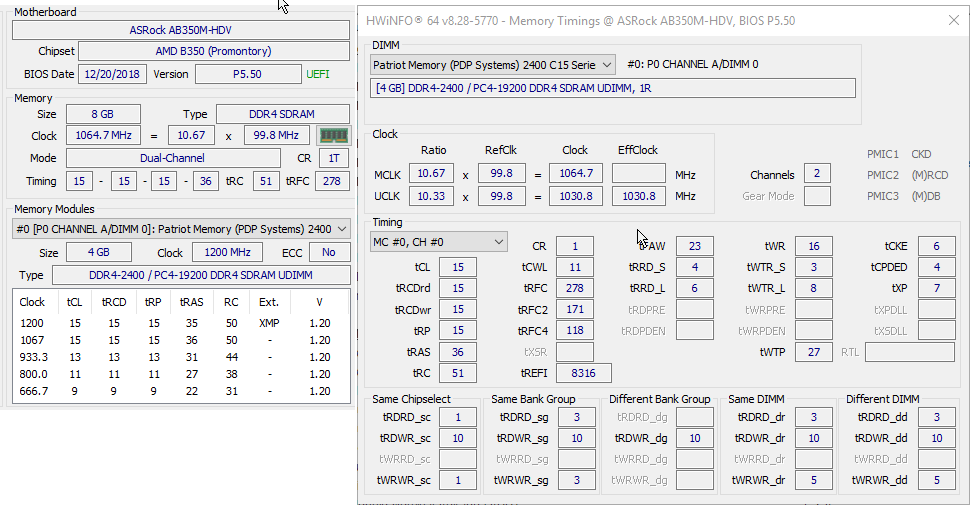Click the tRDWR_dd value field

(936, 438)
